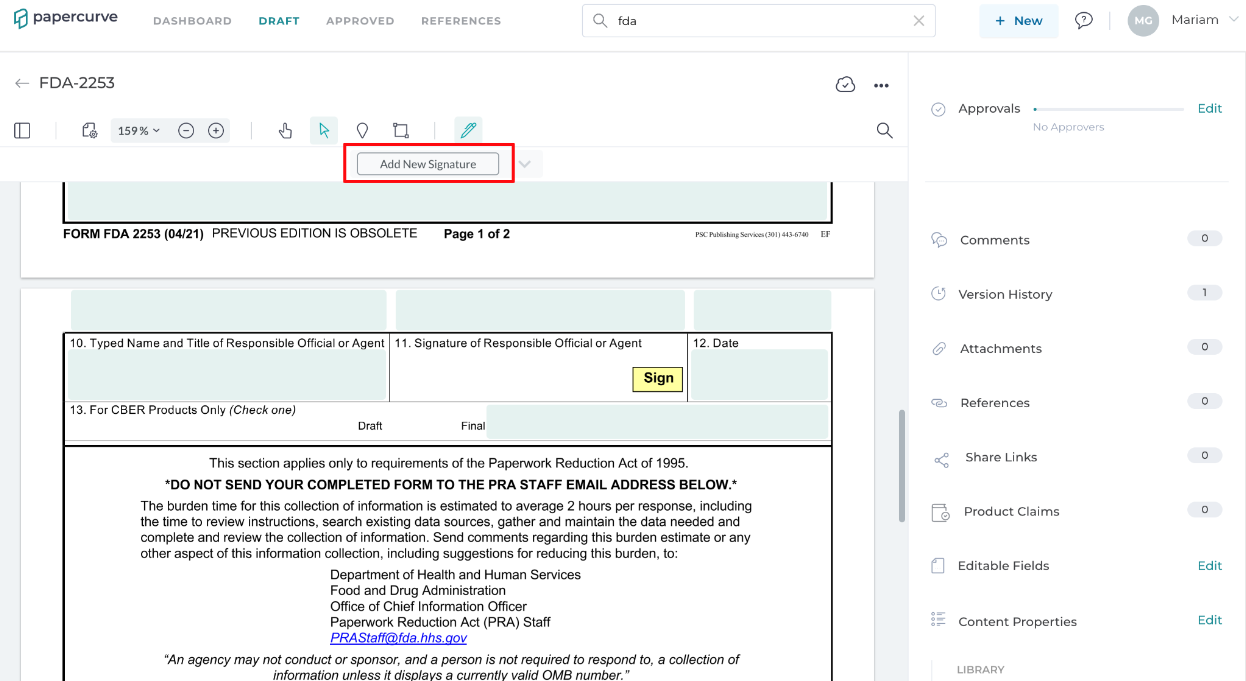Select the Pan hand tool

(x=285, y=130)
